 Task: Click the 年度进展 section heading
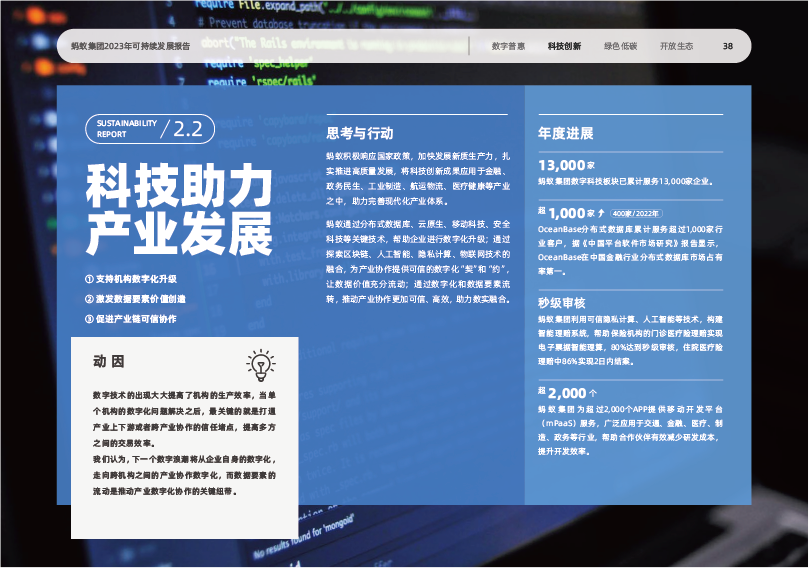pos(565,133)
